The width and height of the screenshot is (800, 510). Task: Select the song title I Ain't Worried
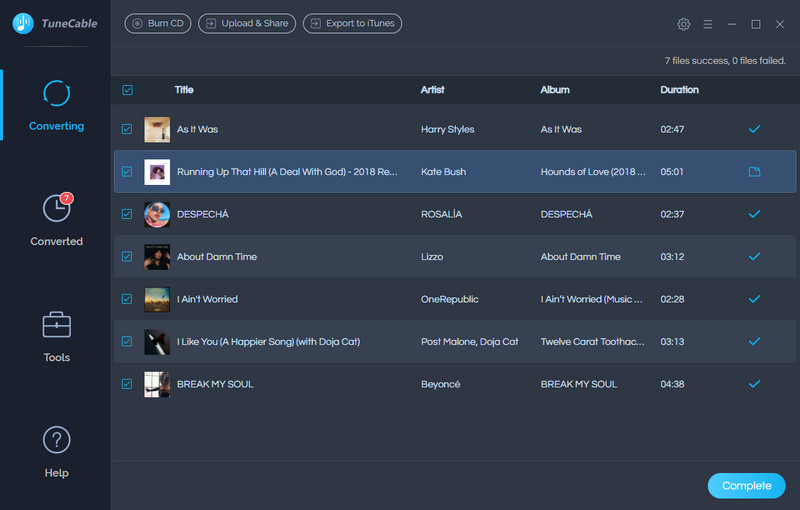207,299
